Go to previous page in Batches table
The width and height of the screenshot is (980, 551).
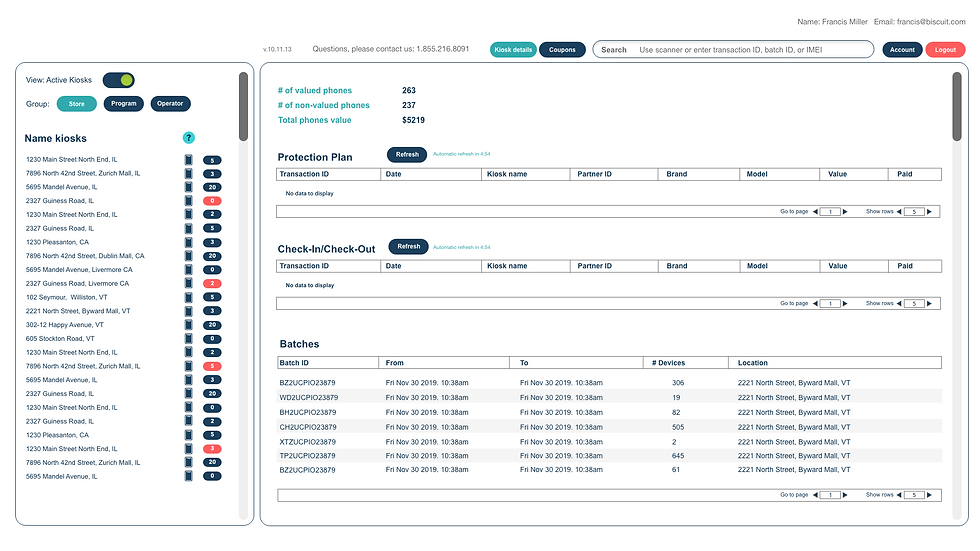[x=815, y=495]
